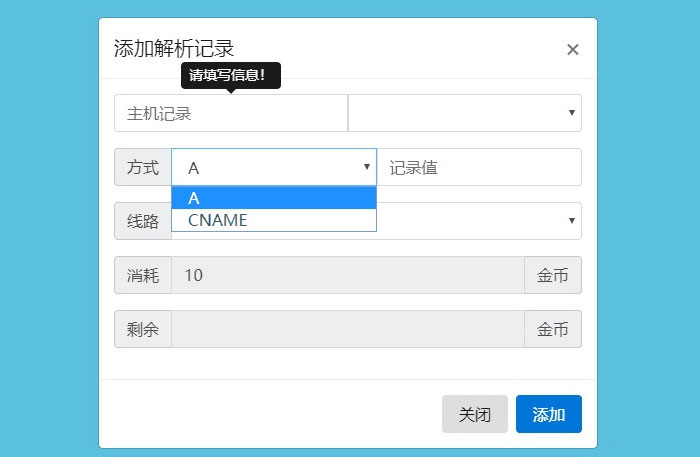
Task: Click the 主机记录 host record input
Action: coord(230,113)
